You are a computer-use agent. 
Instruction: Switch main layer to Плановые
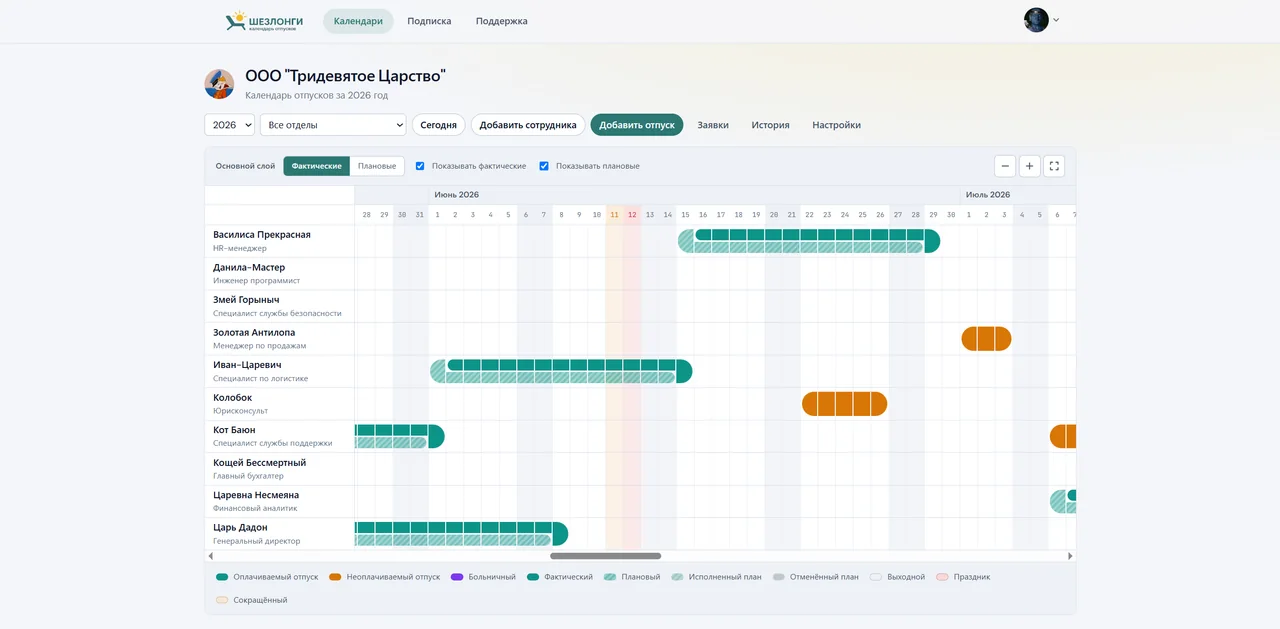(x=377, y=166)
